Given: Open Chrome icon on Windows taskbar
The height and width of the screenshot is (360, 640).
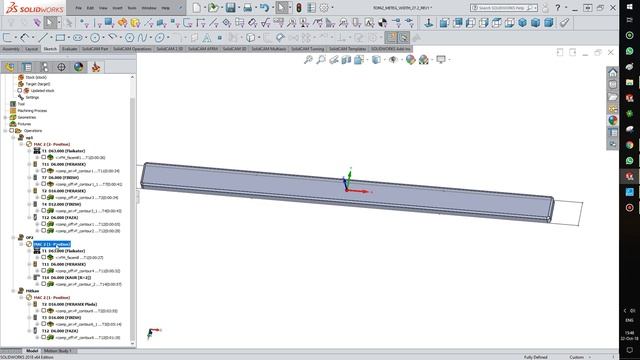Looking at the screenshot, I should pyautogui.click(x=629, y=145).
